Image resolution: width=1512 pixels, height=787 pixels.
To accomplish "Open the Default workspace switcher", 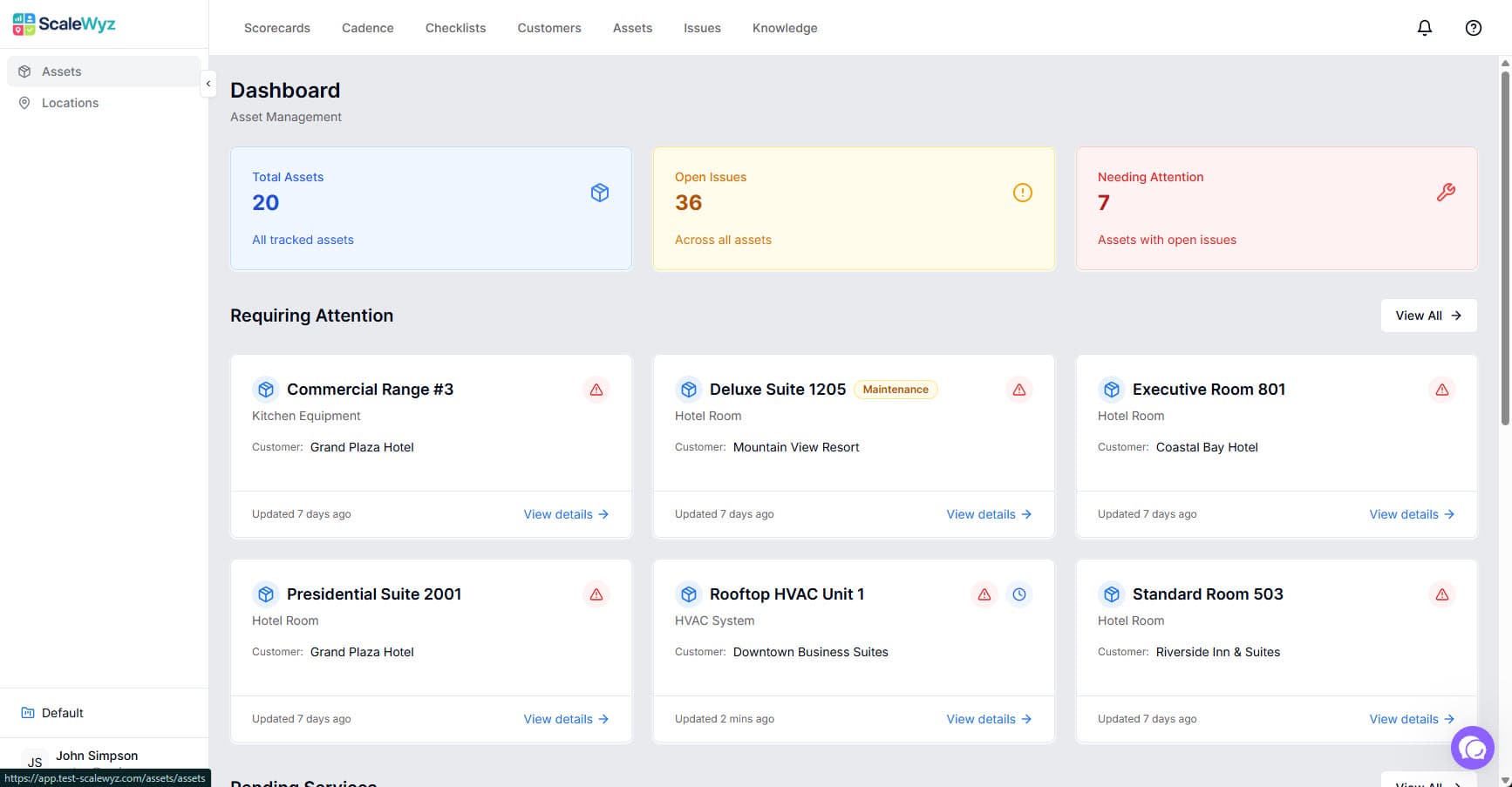I will 62,712.
